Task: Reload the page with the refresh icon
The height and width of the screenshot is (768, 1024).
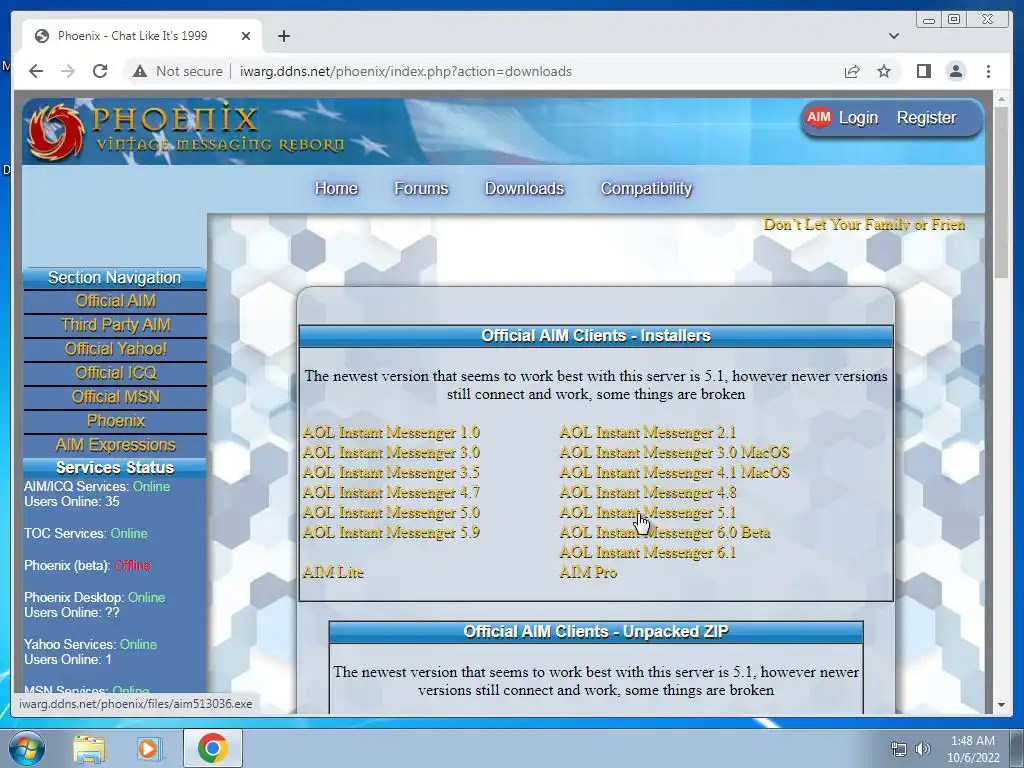Action: click(x=100, y=71)
